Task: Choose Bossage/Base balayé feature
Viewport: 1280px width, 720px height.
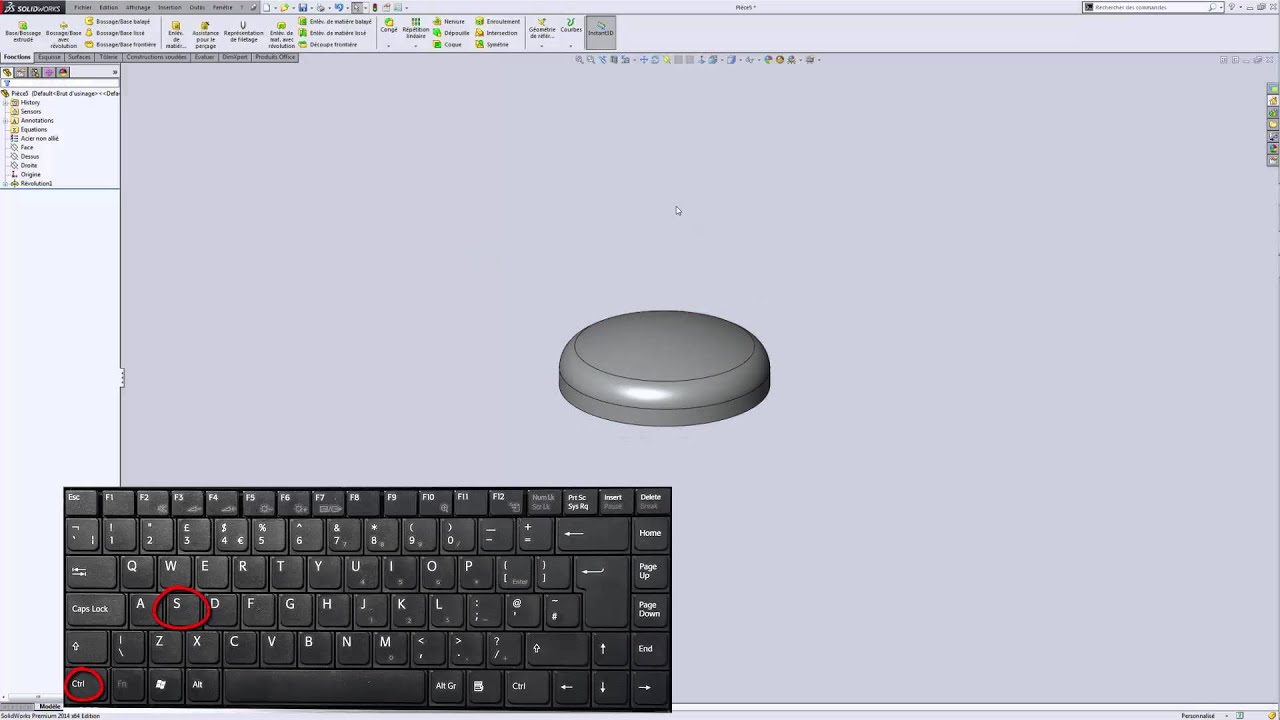Action: (118, 21)
